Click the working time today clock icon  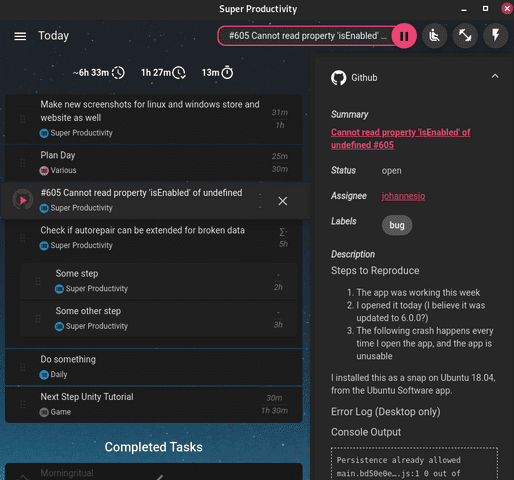(x=179, y=72)
